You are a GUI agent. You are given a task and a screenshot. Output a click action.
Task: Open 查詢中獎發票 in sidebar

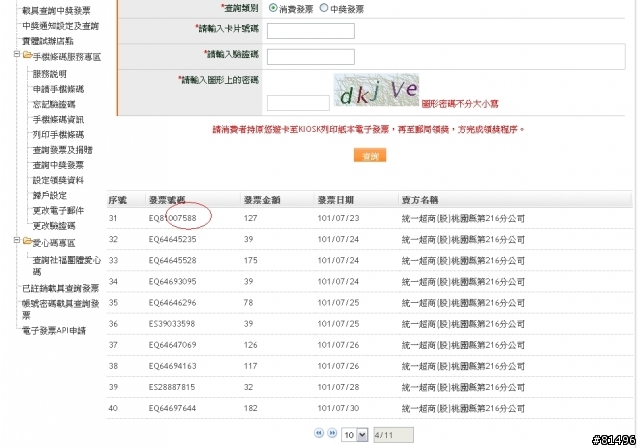tap(58, 165)
